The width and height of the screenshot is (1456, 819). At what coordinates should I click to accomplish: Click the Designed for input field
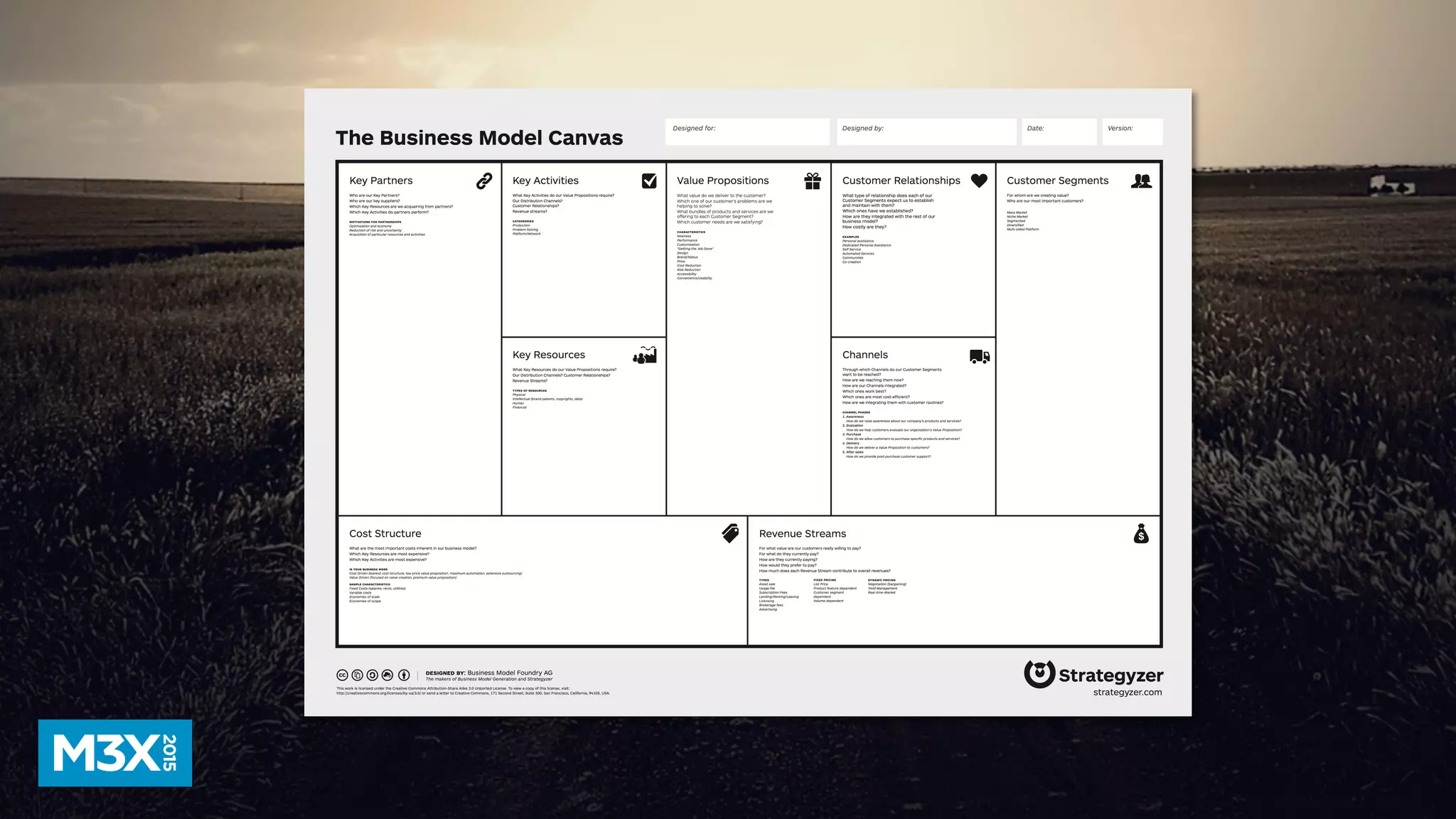tap(747, 132)
